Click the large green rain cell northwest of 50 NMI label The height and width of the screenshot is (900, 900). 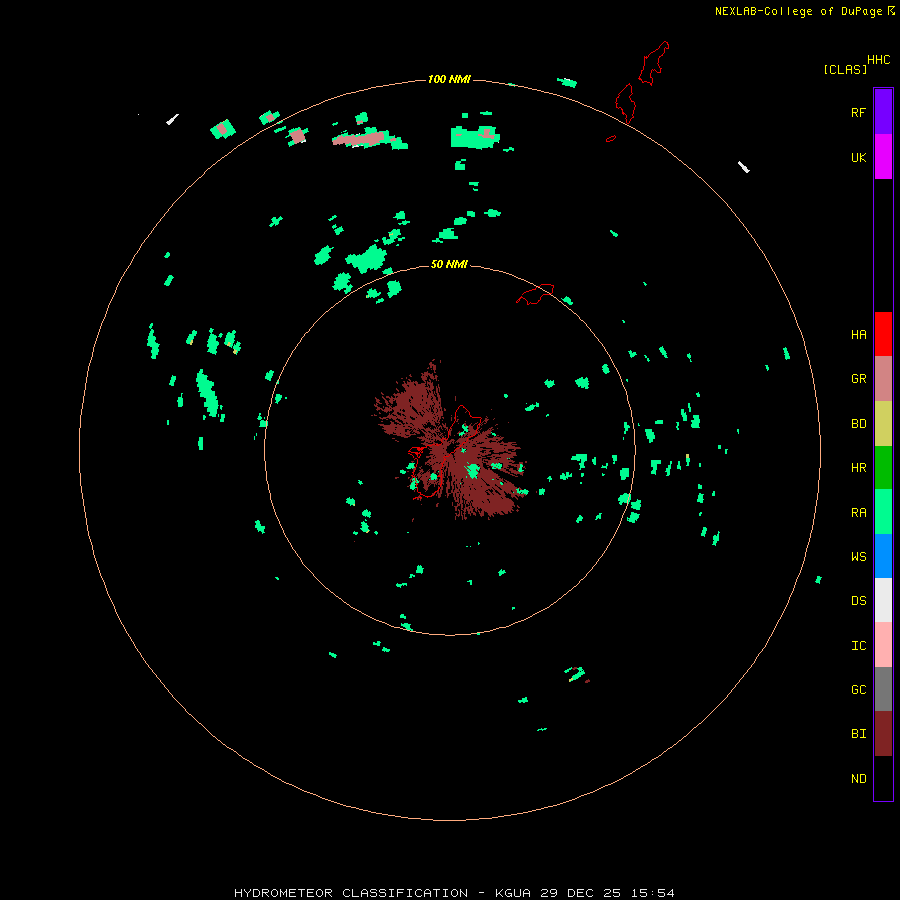coord(367,258)
